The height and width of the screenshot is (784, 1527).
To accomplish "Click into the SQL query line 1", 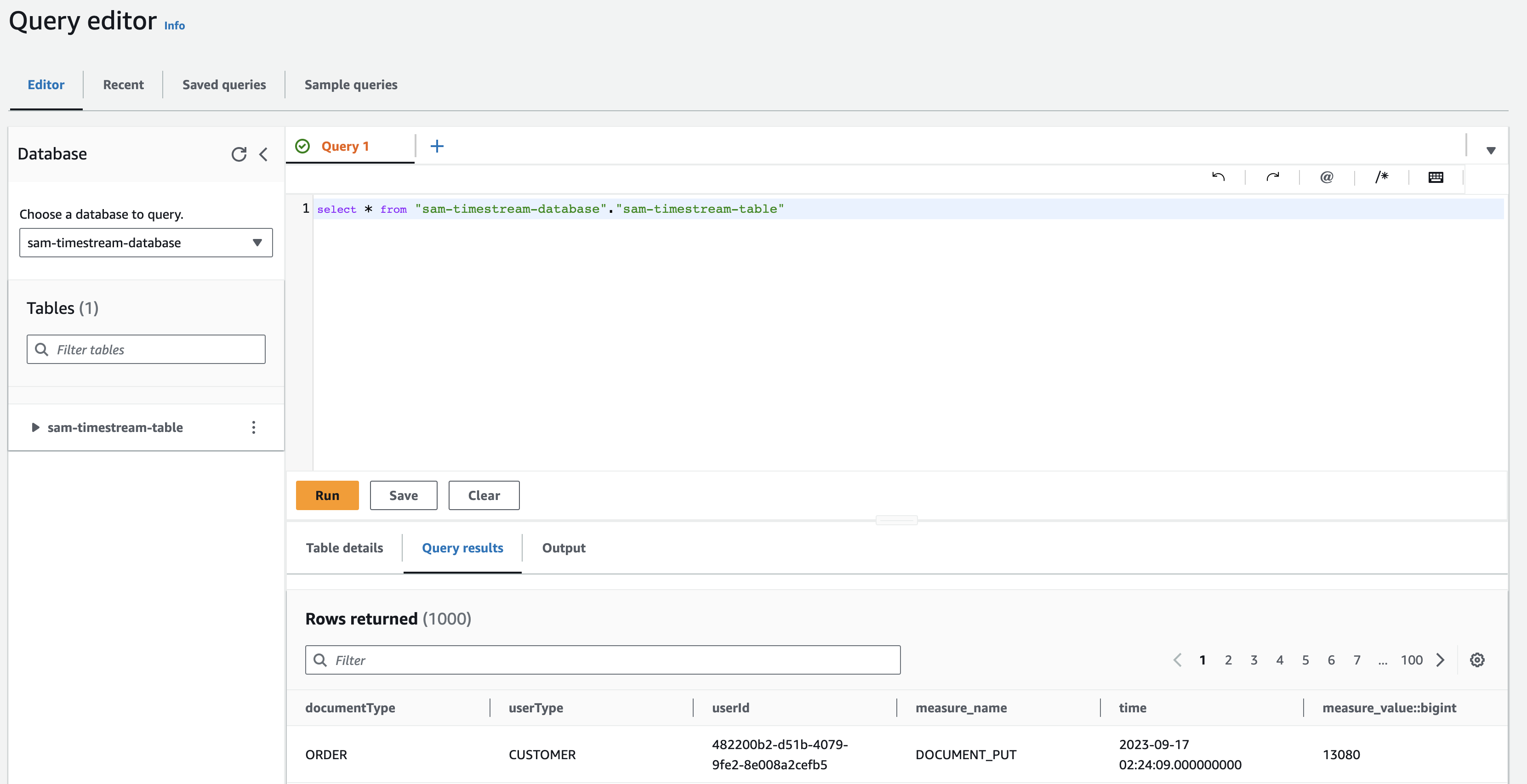I will [908, 209].
